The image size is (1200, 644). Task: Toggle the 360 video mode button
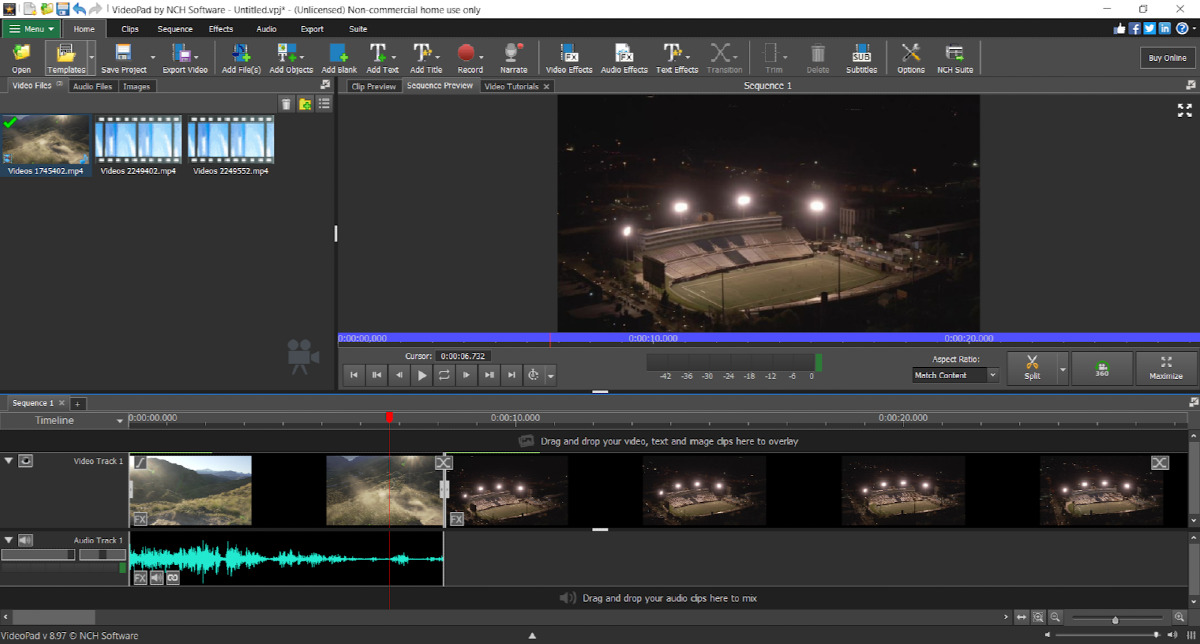pyautogui.click(x=1101, y=368)
